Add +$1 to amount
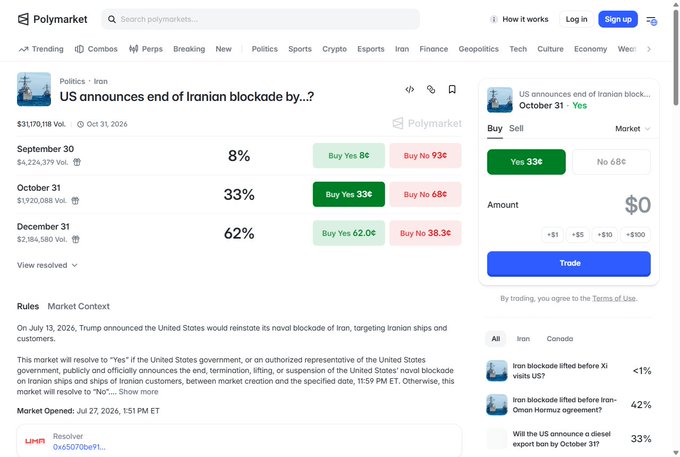 pos(552,235)
